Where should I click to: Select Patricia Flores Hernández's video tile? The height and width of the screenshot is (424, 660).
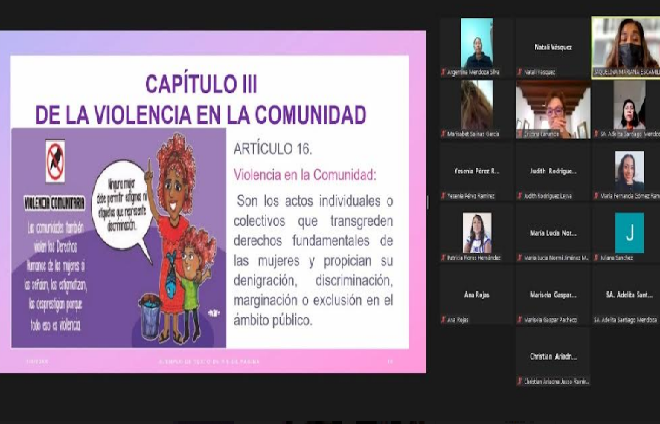(476, 232)
